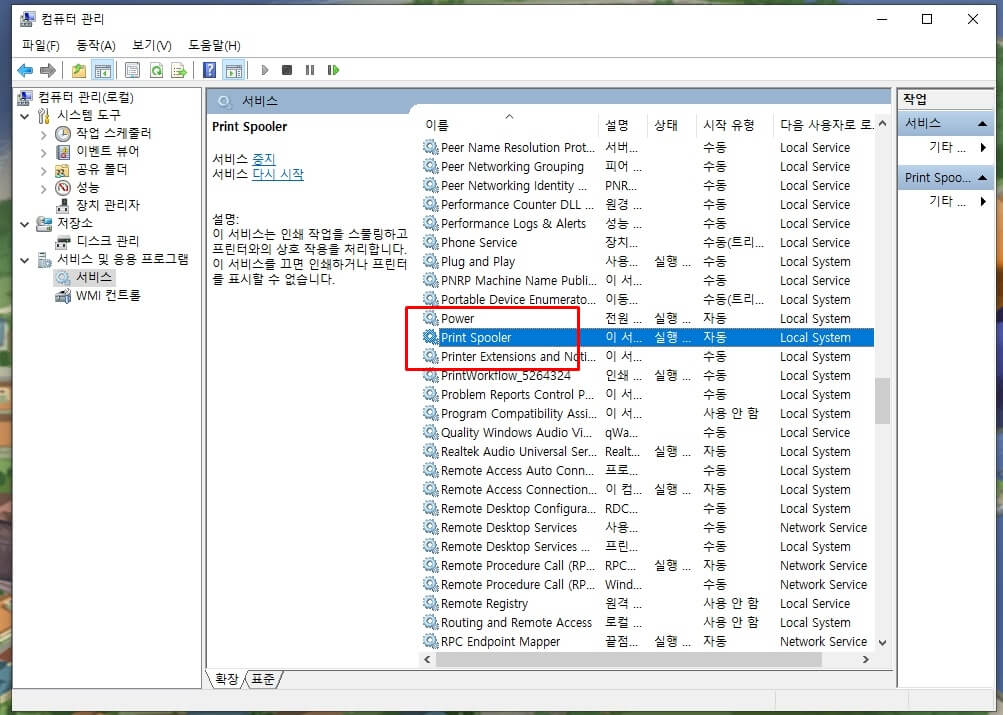Collapse the 서비스 및 응용 프로그램 node
Image resolution: width=1003 pixels, height=715 pixels.
tap(24, 260)
